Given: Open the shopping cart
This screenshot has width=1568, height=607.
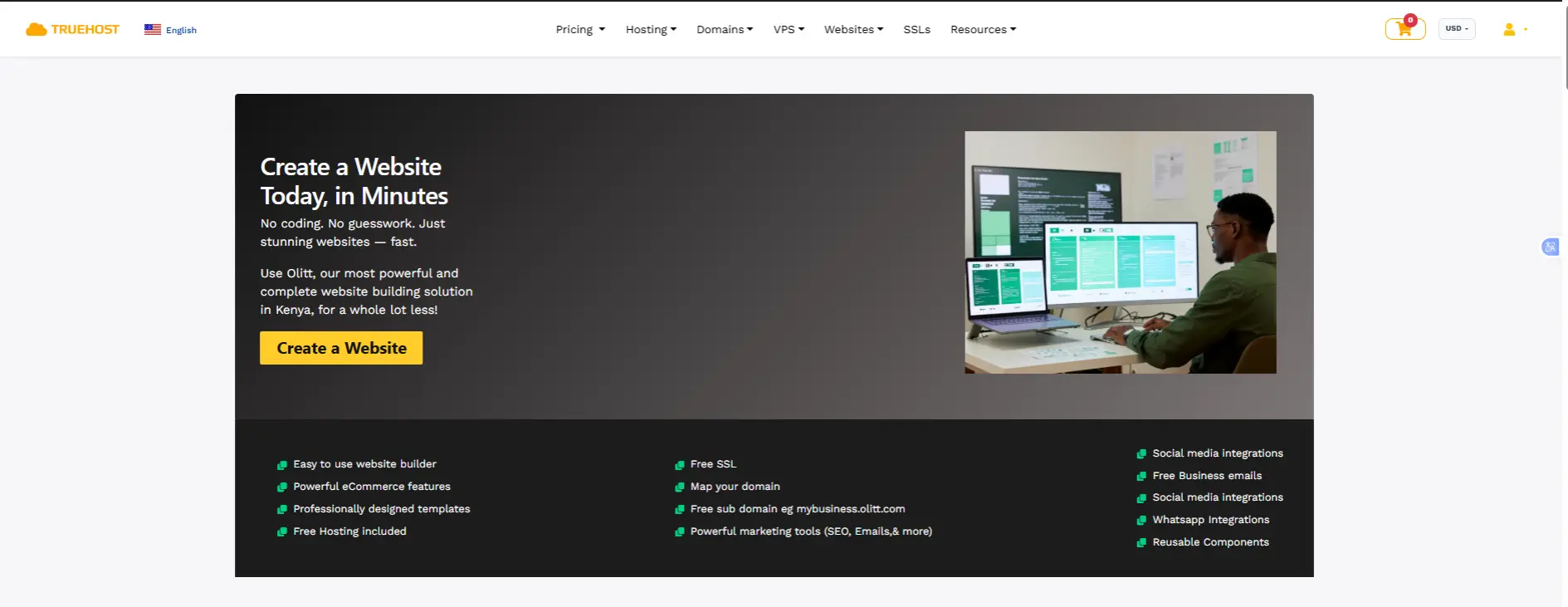Looking at the screenshot, I should point(1404,29).
